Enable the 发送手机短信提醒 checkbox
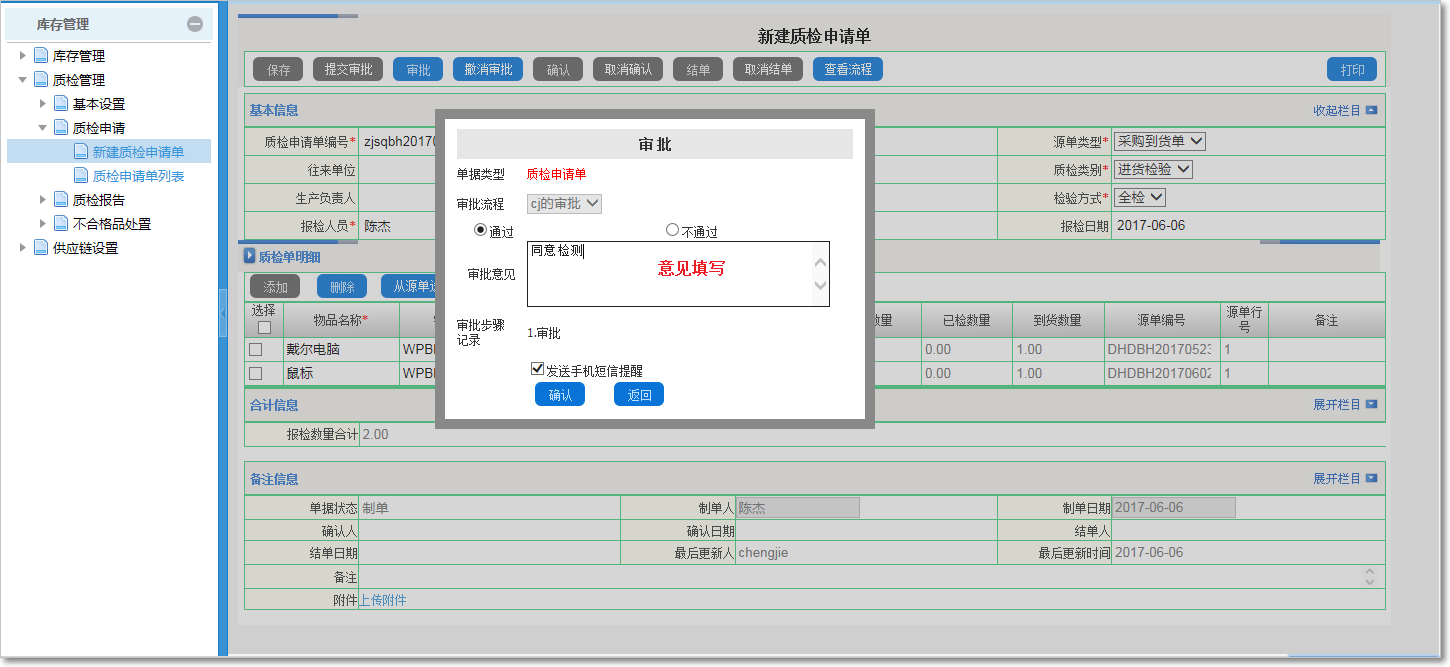The image size is (1450, 667). coord(537,367)
